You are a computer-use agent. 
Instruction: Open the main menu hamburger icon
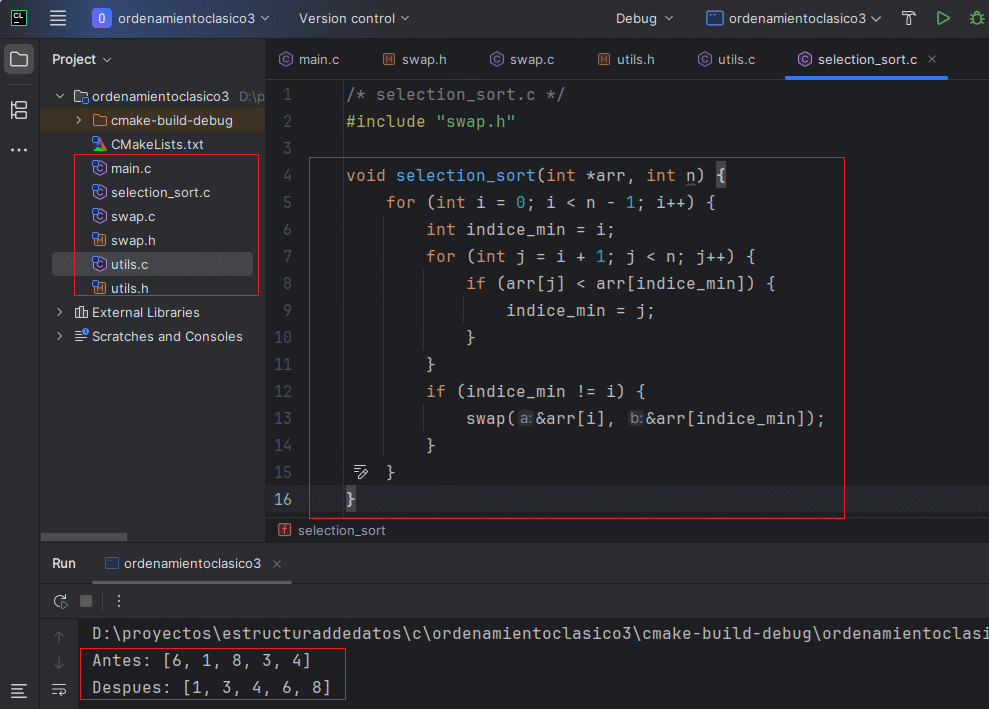[57, 18]
